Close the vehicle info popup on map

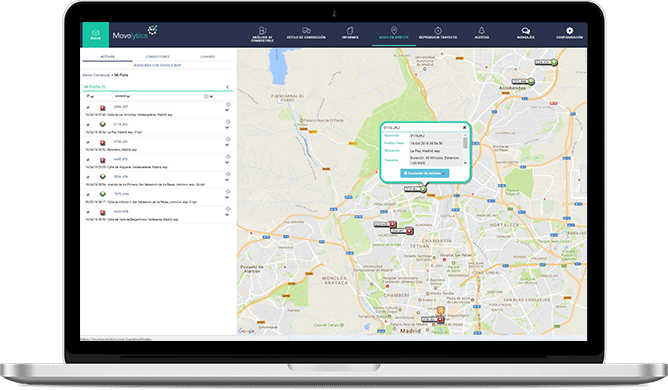[x=464, y=127]
